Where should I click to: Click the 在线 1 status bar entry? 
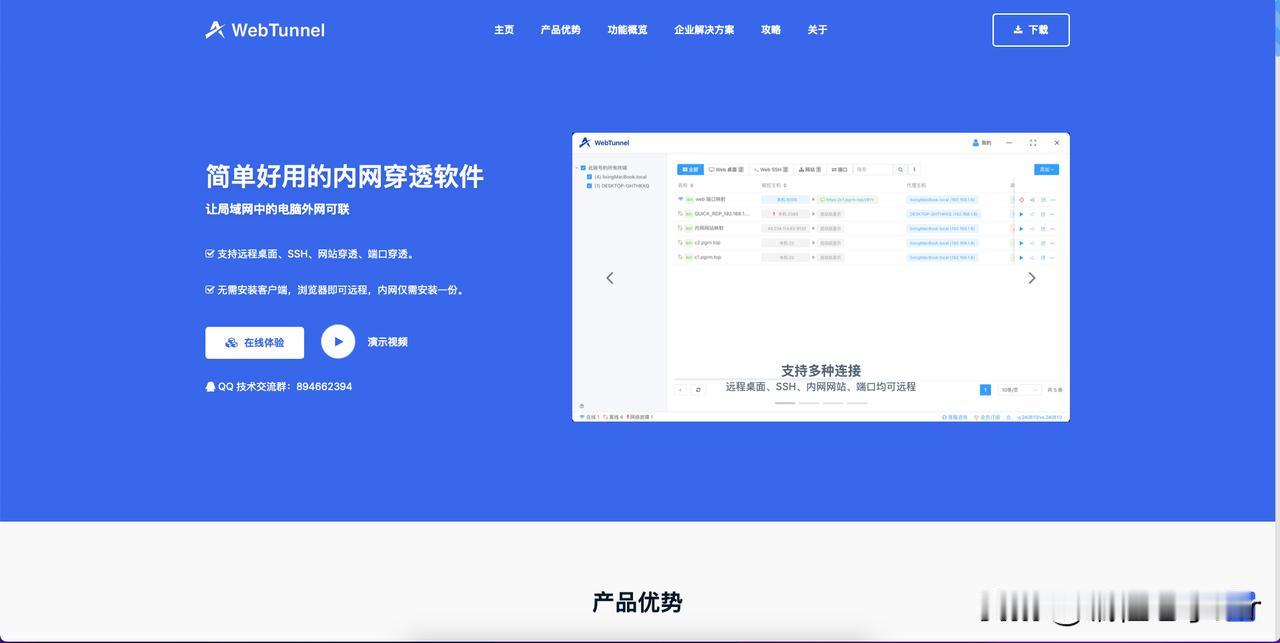pos(589,417)
